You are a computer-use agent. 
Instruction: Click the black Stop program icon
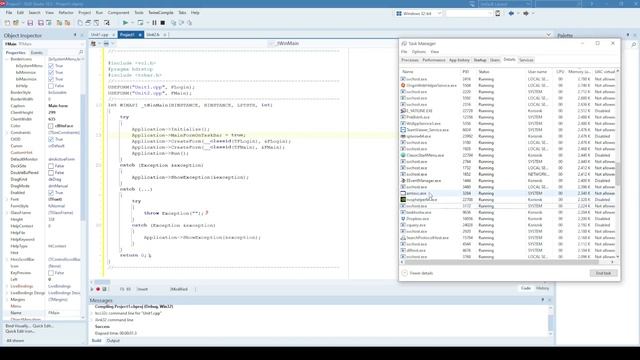pos(163,23)
